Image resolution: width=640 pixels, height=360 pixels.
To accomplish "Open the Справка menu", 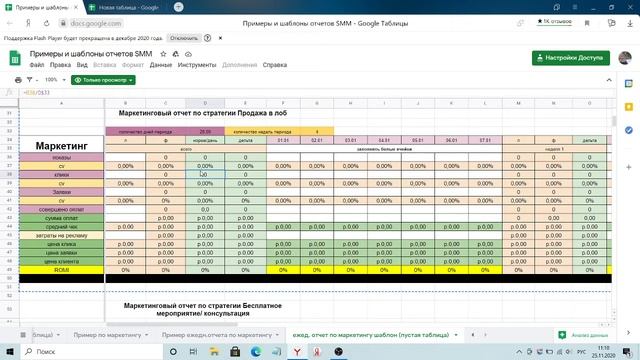I will (275, 65).
